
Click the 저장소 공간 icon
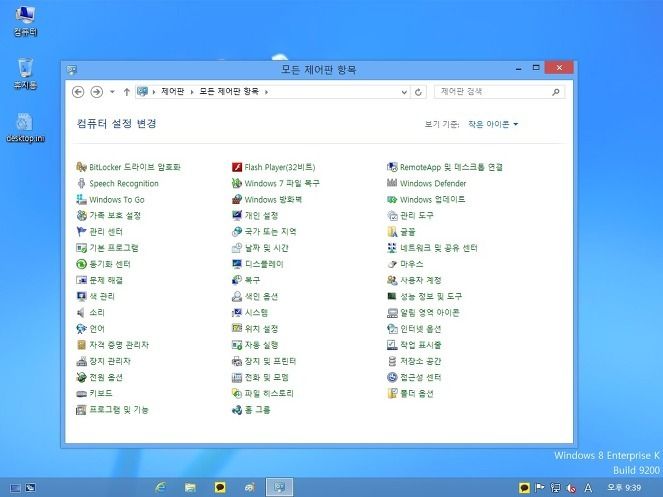point(392,361)
